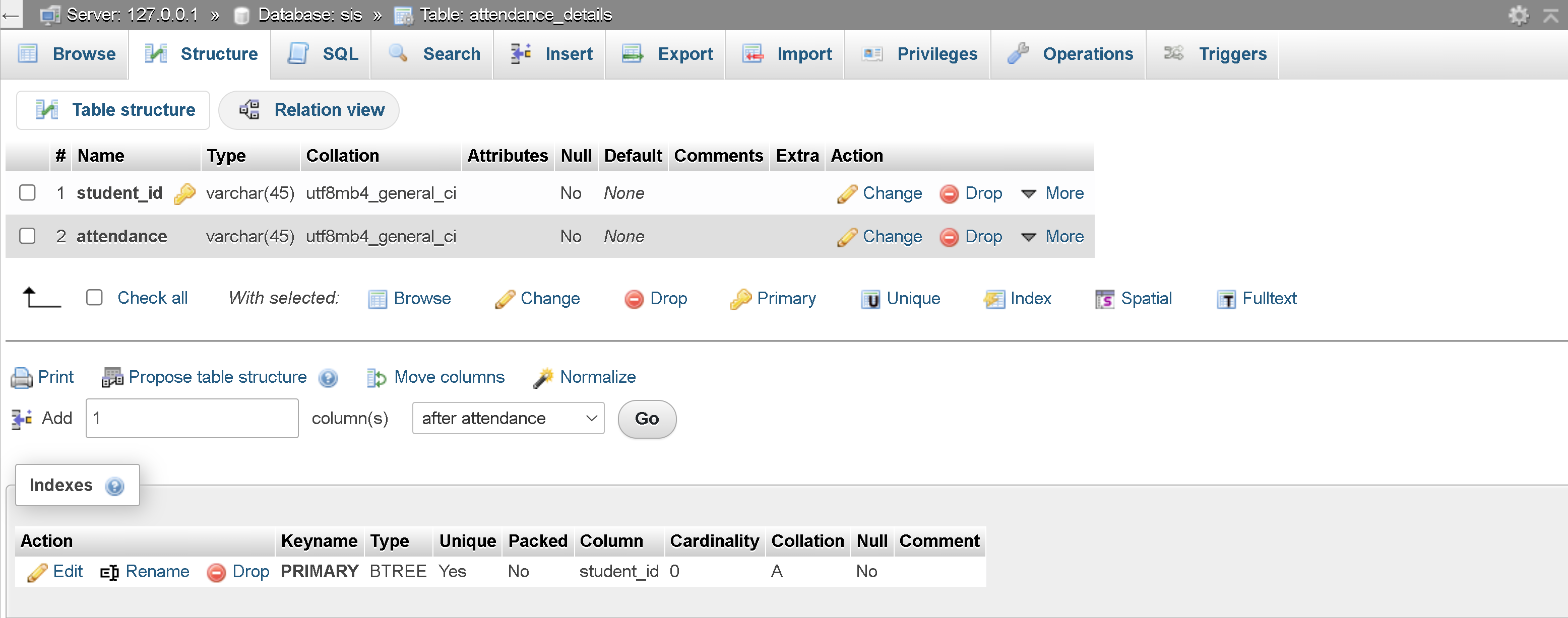This screenshot has height=618, width=1568.
Task: Open the Triggers tab
Action: tap(1213, 54)
